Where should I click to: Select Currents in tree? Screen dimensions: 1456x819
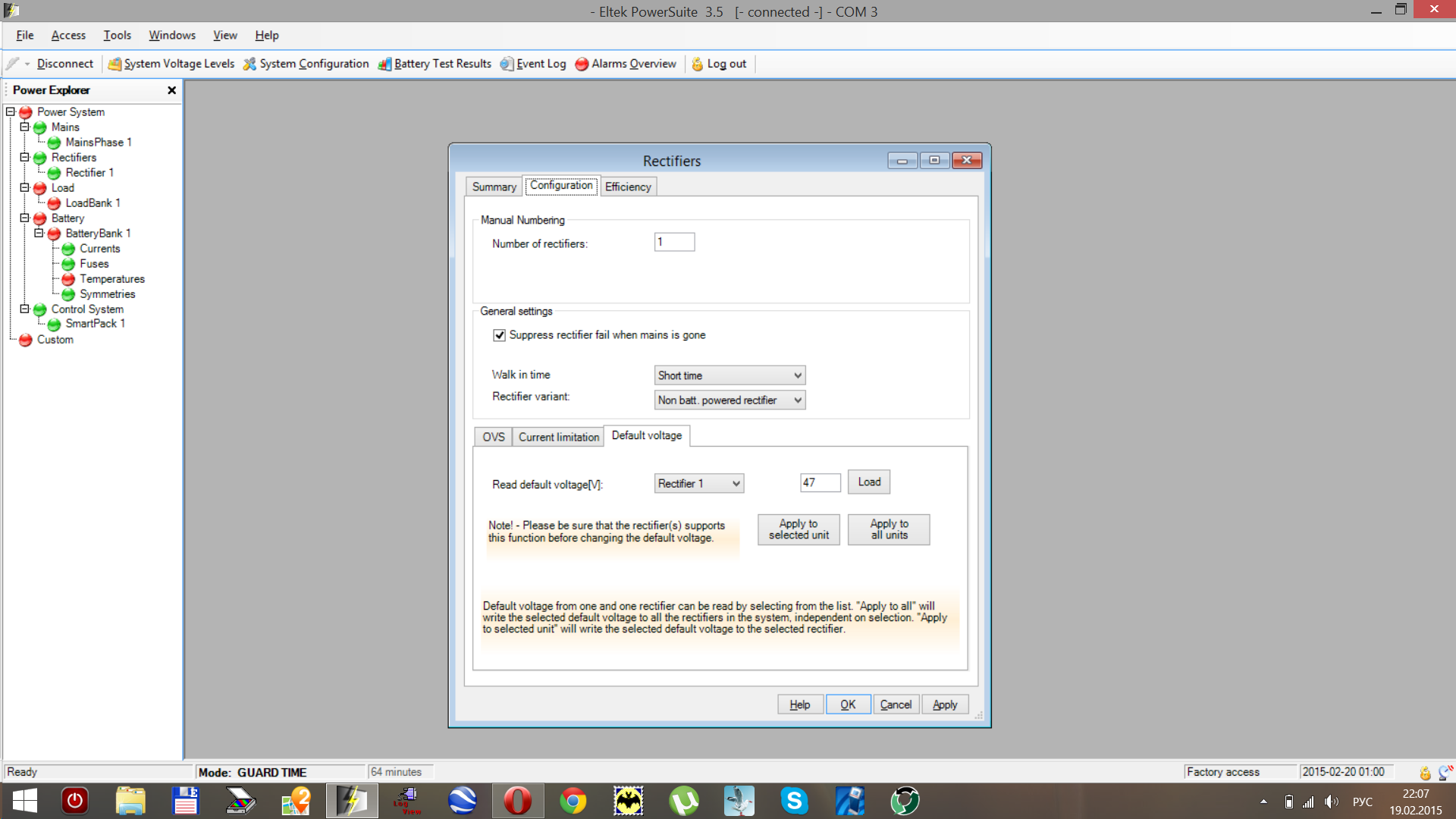(x=99, y=249)
